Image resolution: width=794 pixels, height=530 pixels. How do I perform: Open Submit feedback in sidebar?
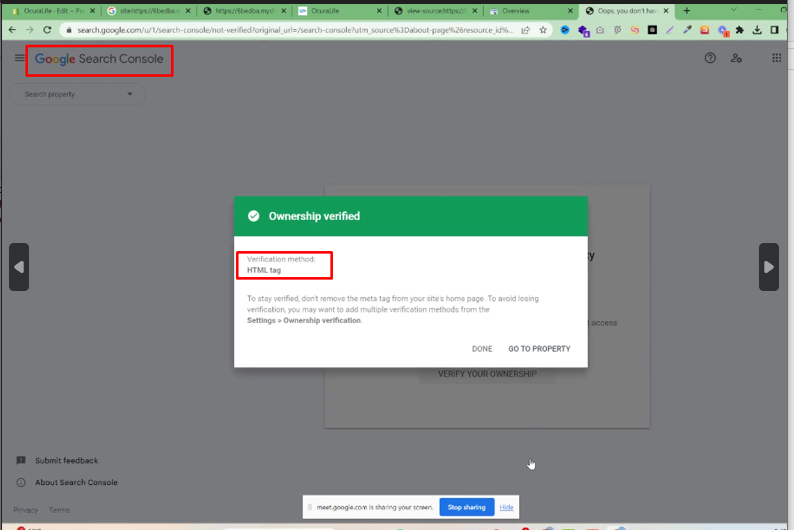click(x=66, y=461)
